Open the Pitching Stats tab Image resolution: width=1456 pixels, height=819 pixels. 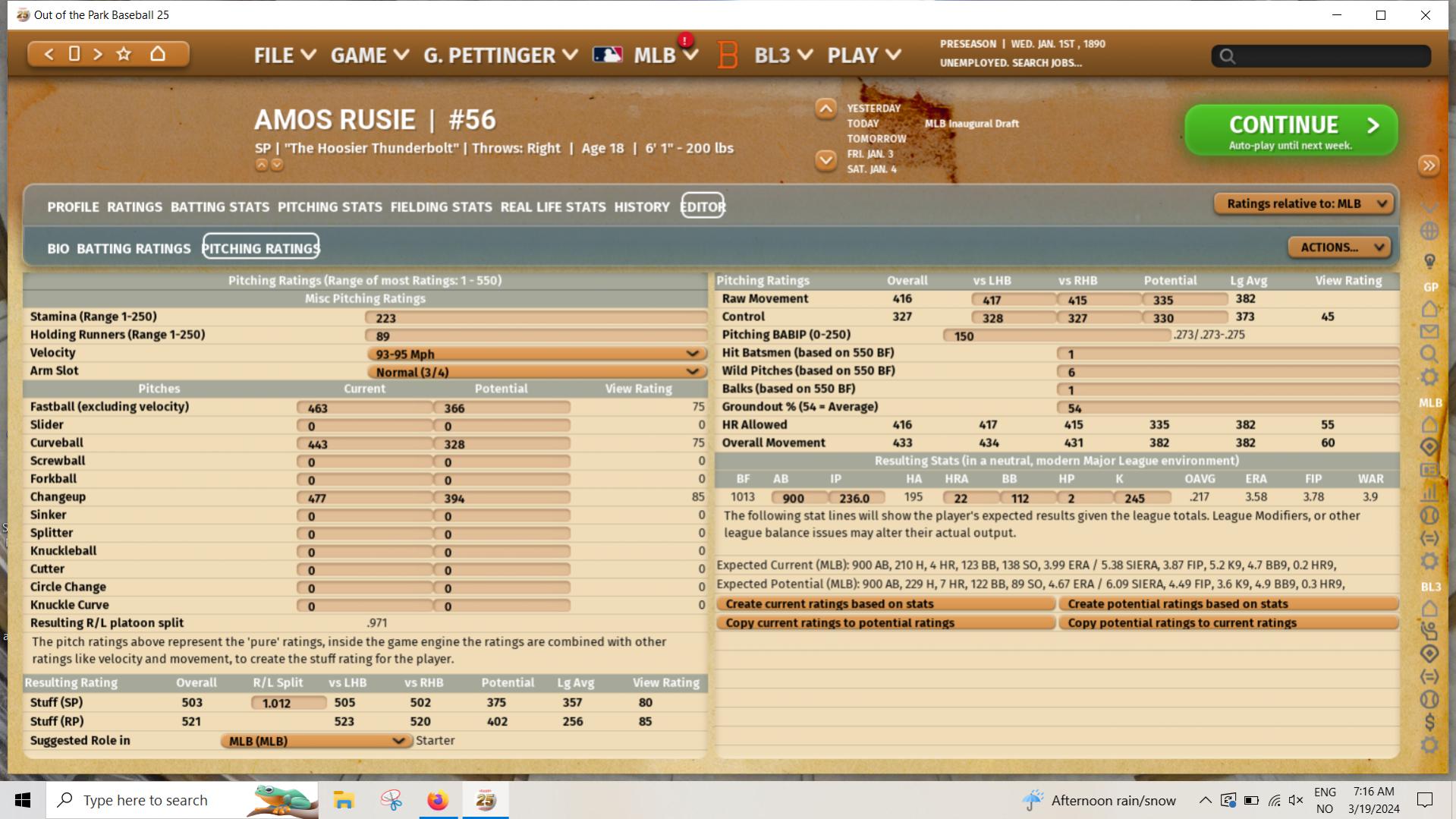(329, 206)
